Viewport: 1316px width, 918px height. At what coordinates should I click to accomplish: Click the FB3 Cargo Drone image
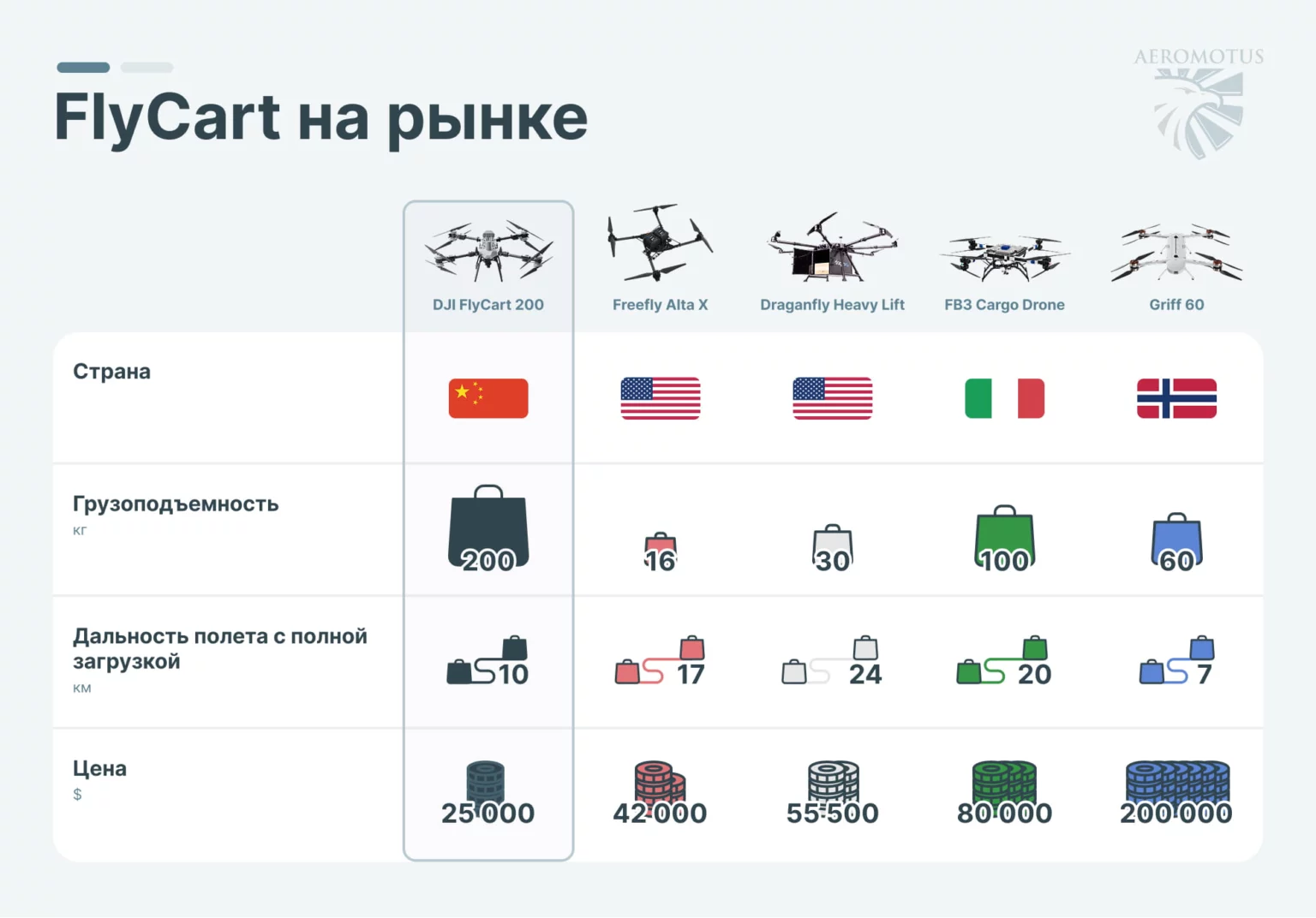1004,258
